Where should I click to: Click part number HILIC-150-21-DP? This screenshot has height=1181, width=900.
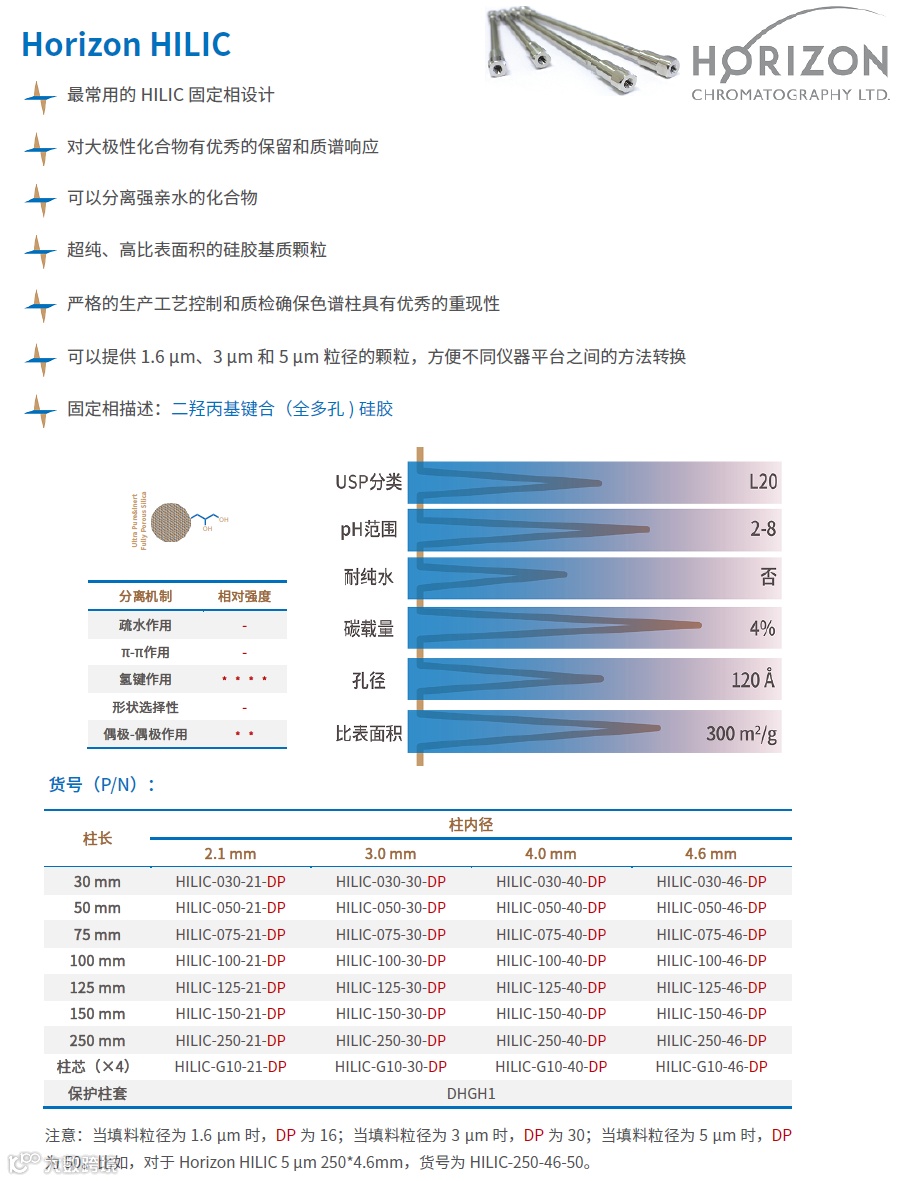point(230,1014)
